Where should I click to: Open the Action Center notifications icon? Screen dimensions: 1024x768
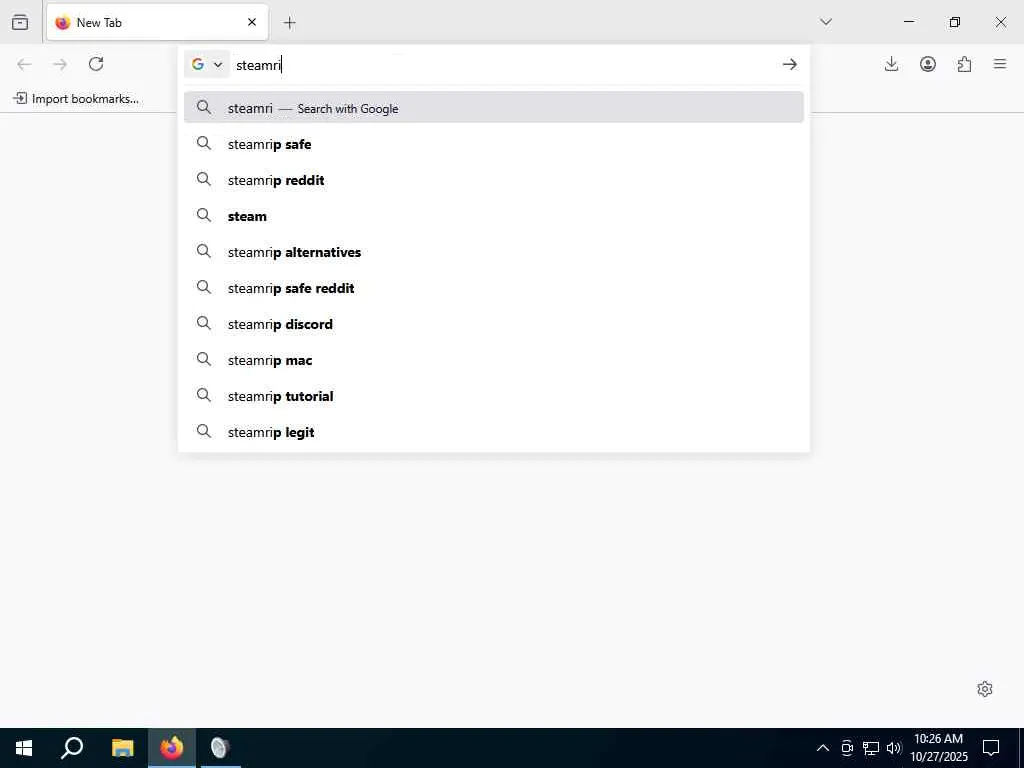tap(991, 748)
